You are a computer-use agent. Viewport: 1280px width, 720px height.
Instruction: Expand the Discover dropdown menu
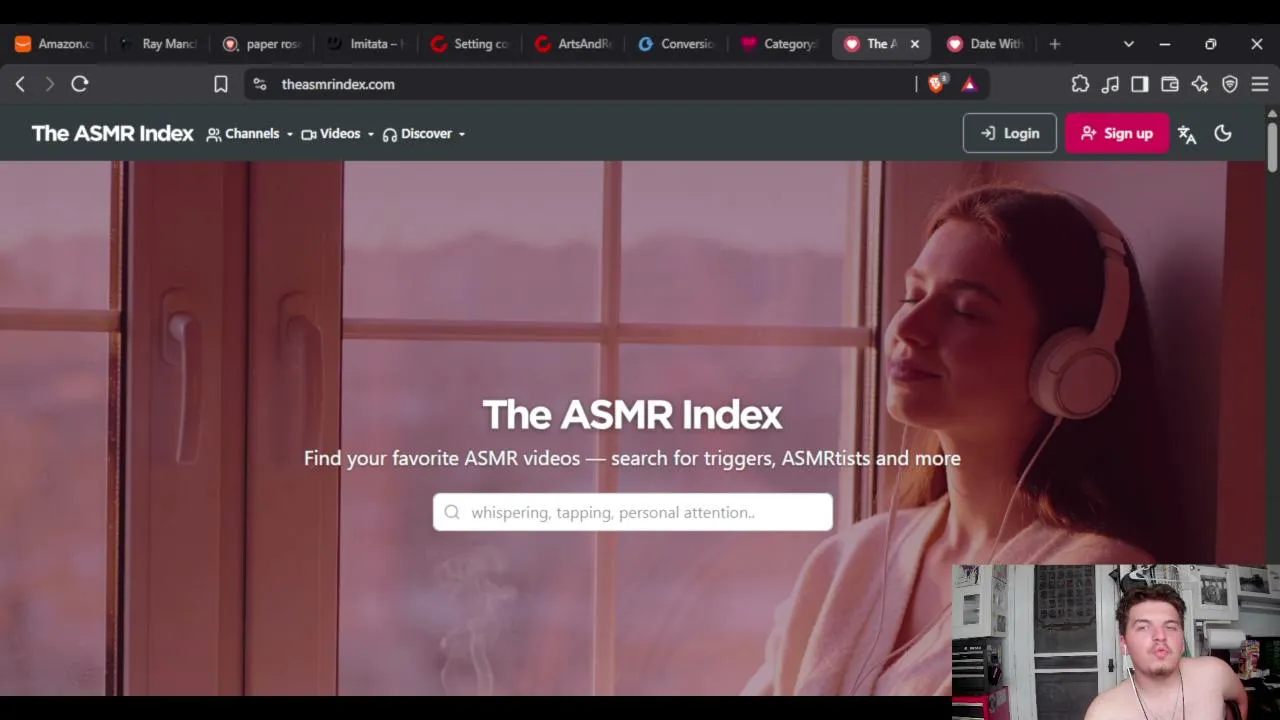[424, 133]
